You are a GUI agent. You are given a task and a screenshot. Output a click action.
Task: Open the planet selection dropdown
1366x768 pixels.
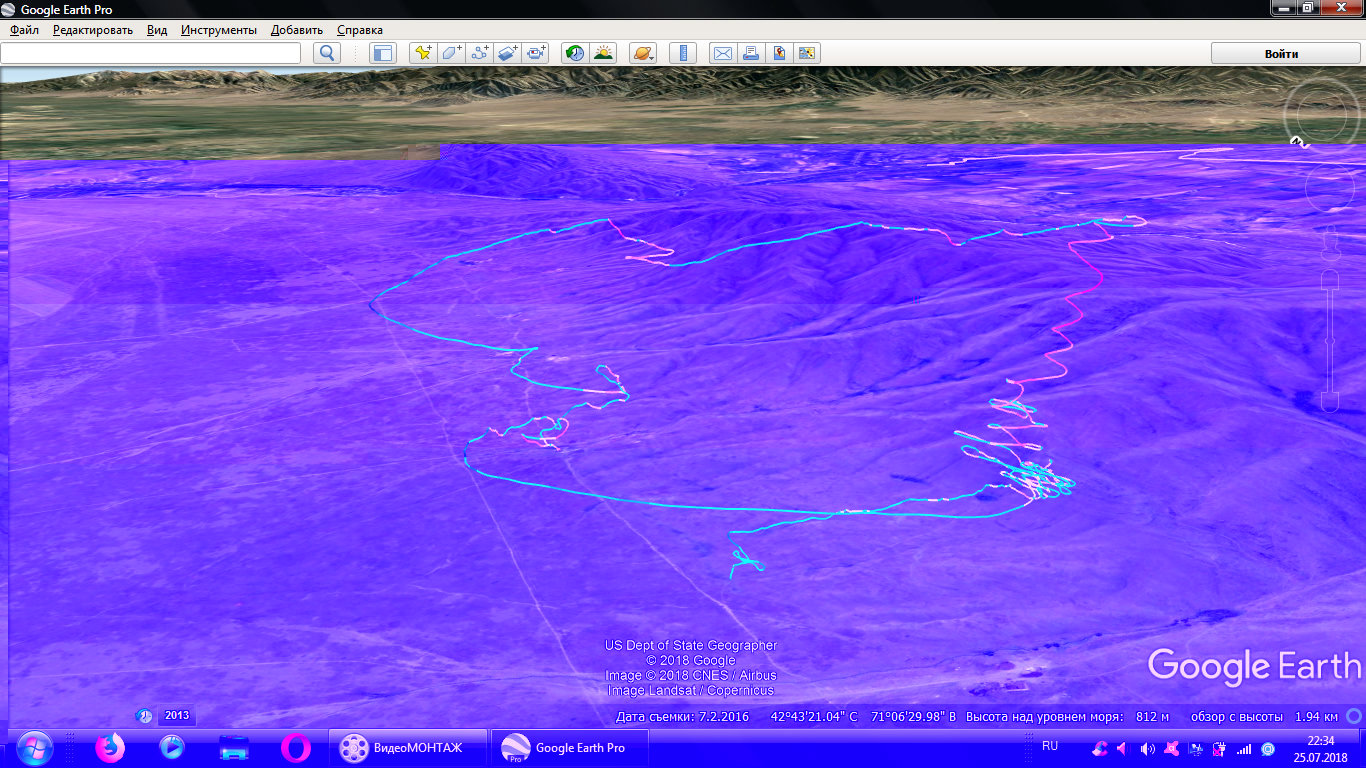(x=643, y=53)
